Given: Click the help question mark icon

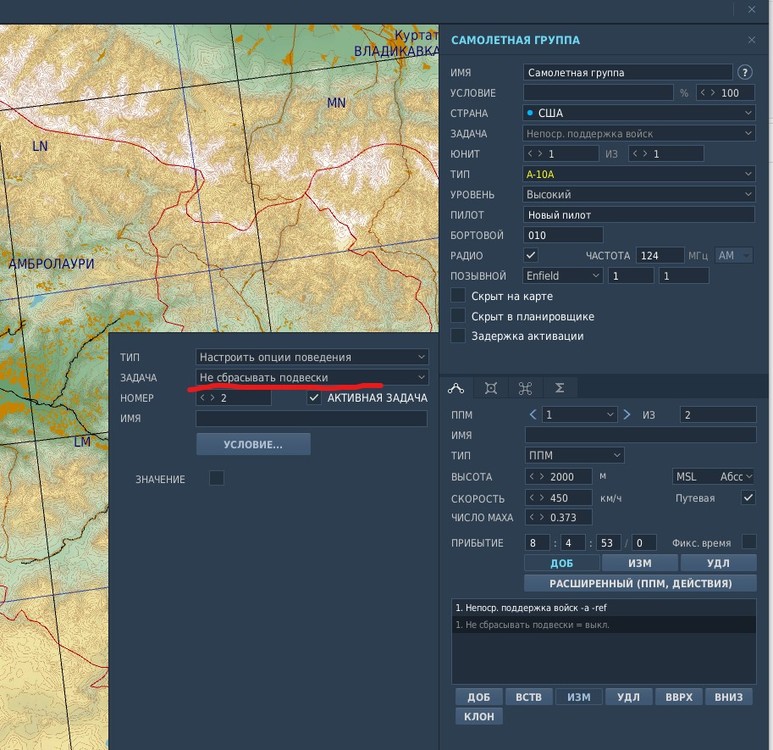Looking at the screenshot, I should pos(744,72).
